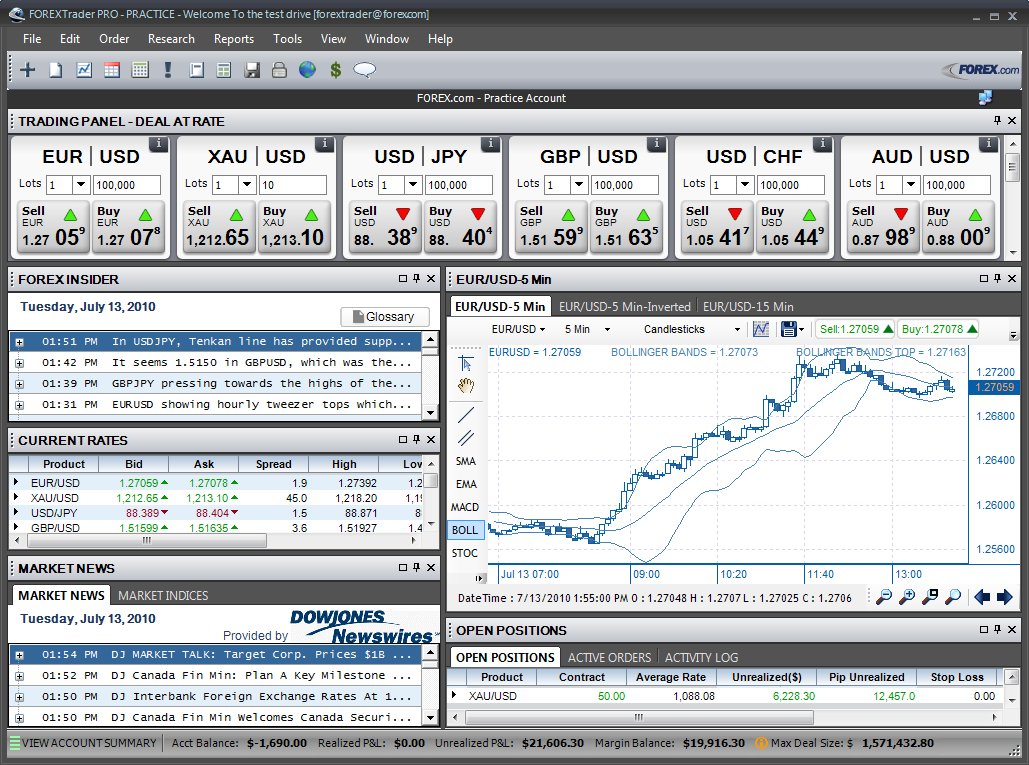Click Buy AUD at 0.8800 button
Viewport: 1029px width, 765px height.
(x=957, y=227)
